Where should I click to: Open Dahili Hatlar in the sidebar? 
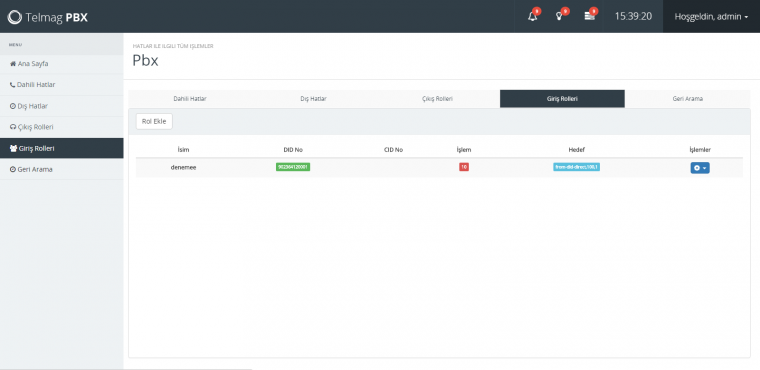pos(62,84)
